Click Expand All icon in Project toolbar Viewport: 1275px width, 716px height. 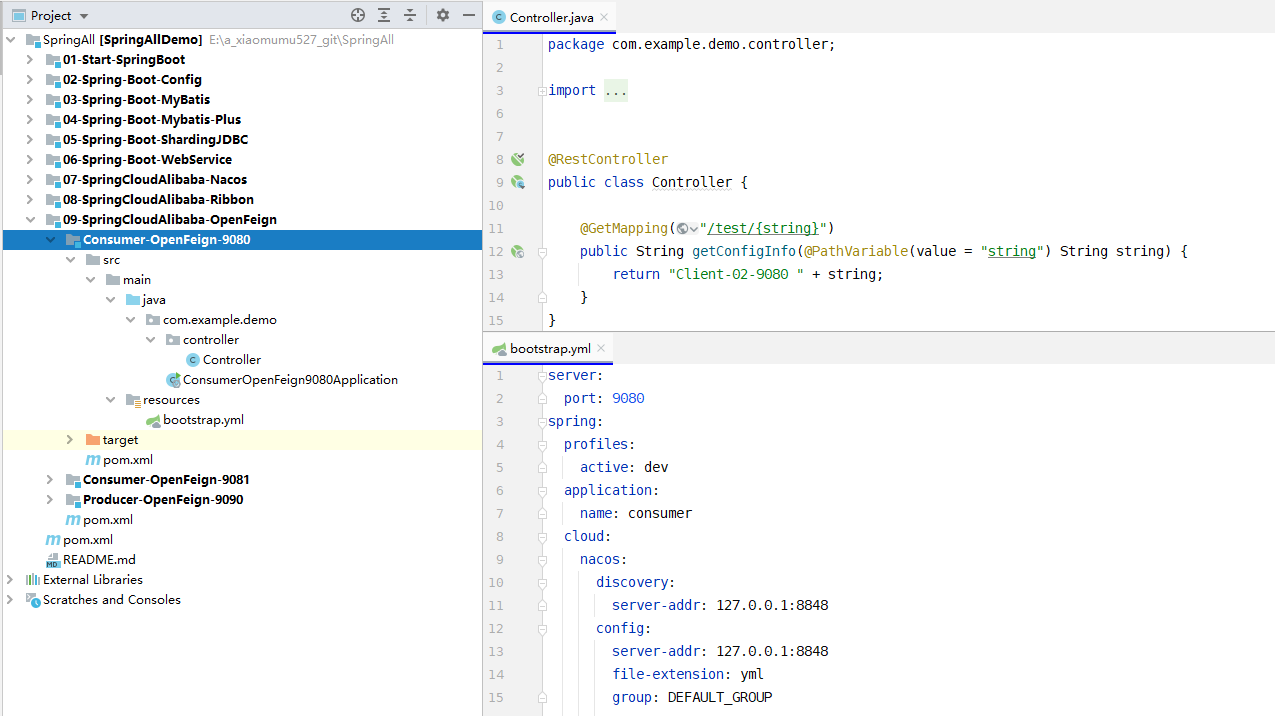[x=384, y=15]
